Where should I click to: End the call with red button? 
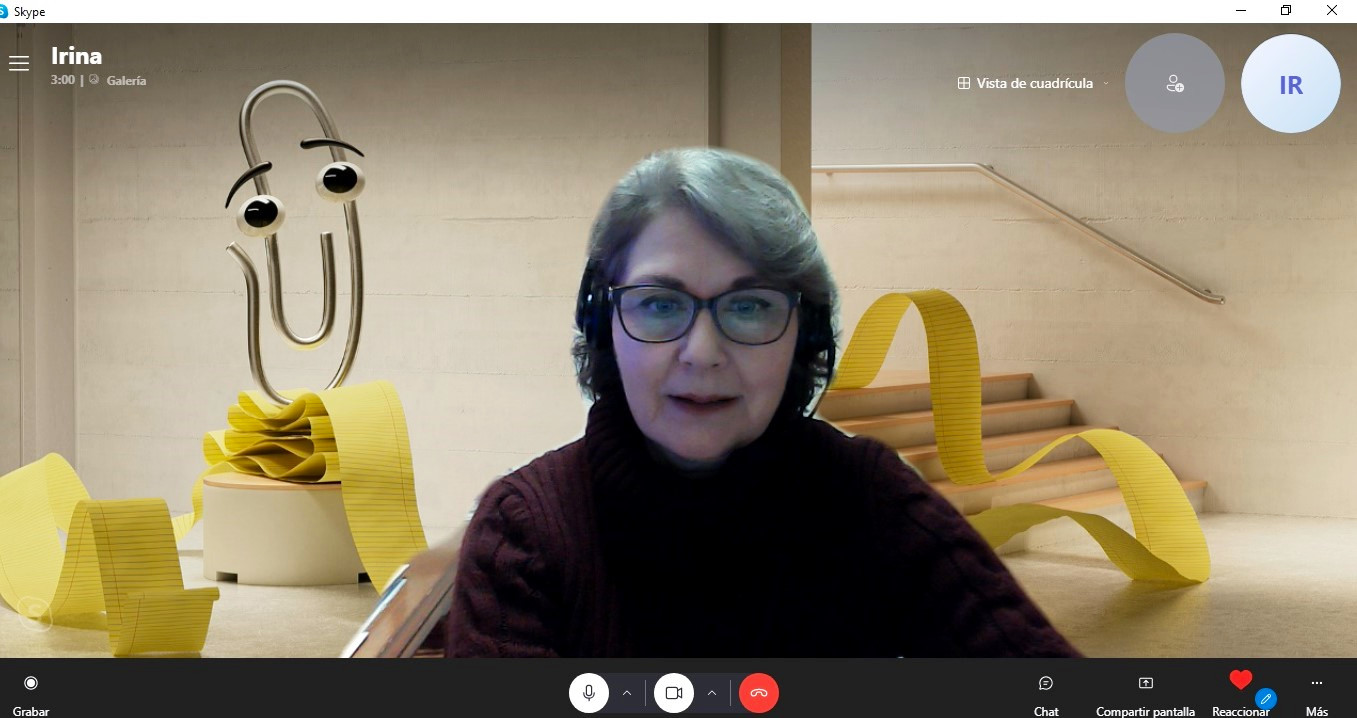pos(759,693)
